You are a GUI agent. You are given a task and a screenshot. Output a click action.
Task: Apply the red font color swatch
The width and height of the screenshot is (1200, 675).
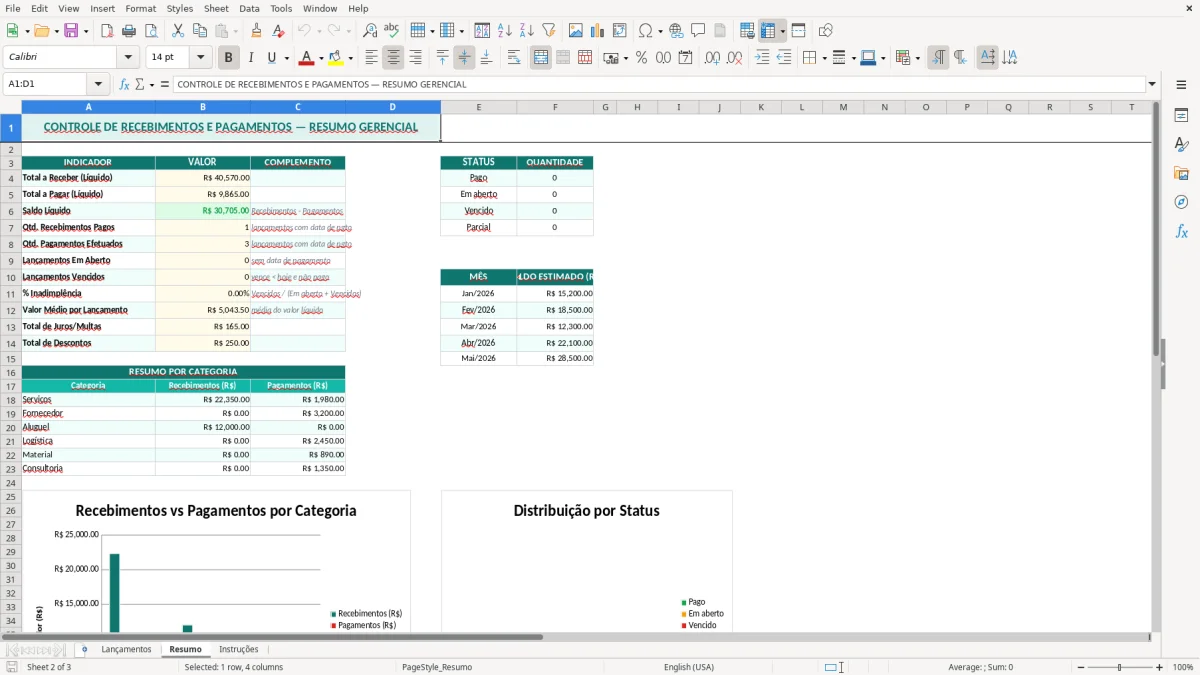point(306,58)
